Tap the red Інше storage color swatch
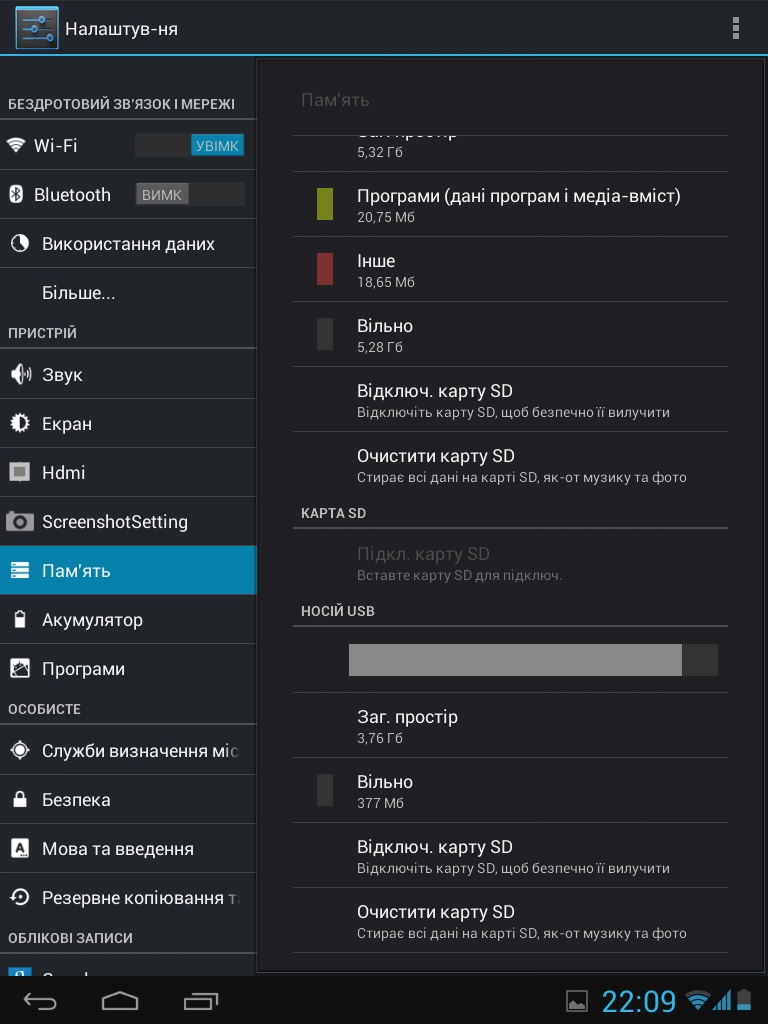768x1024 pixels. (325, 269)
